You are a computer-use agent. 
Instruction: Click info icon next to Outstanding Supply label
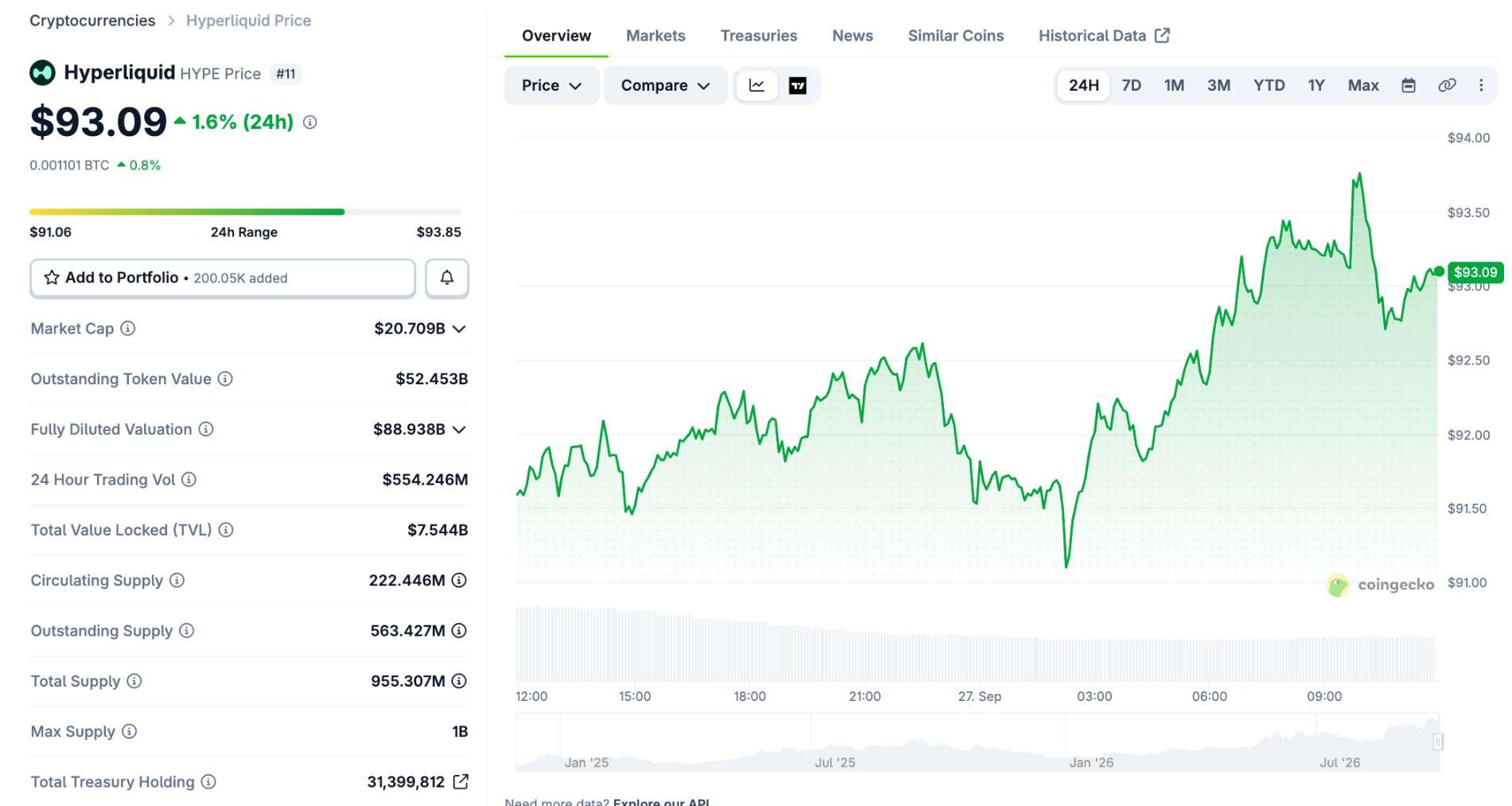coord(186,631)
